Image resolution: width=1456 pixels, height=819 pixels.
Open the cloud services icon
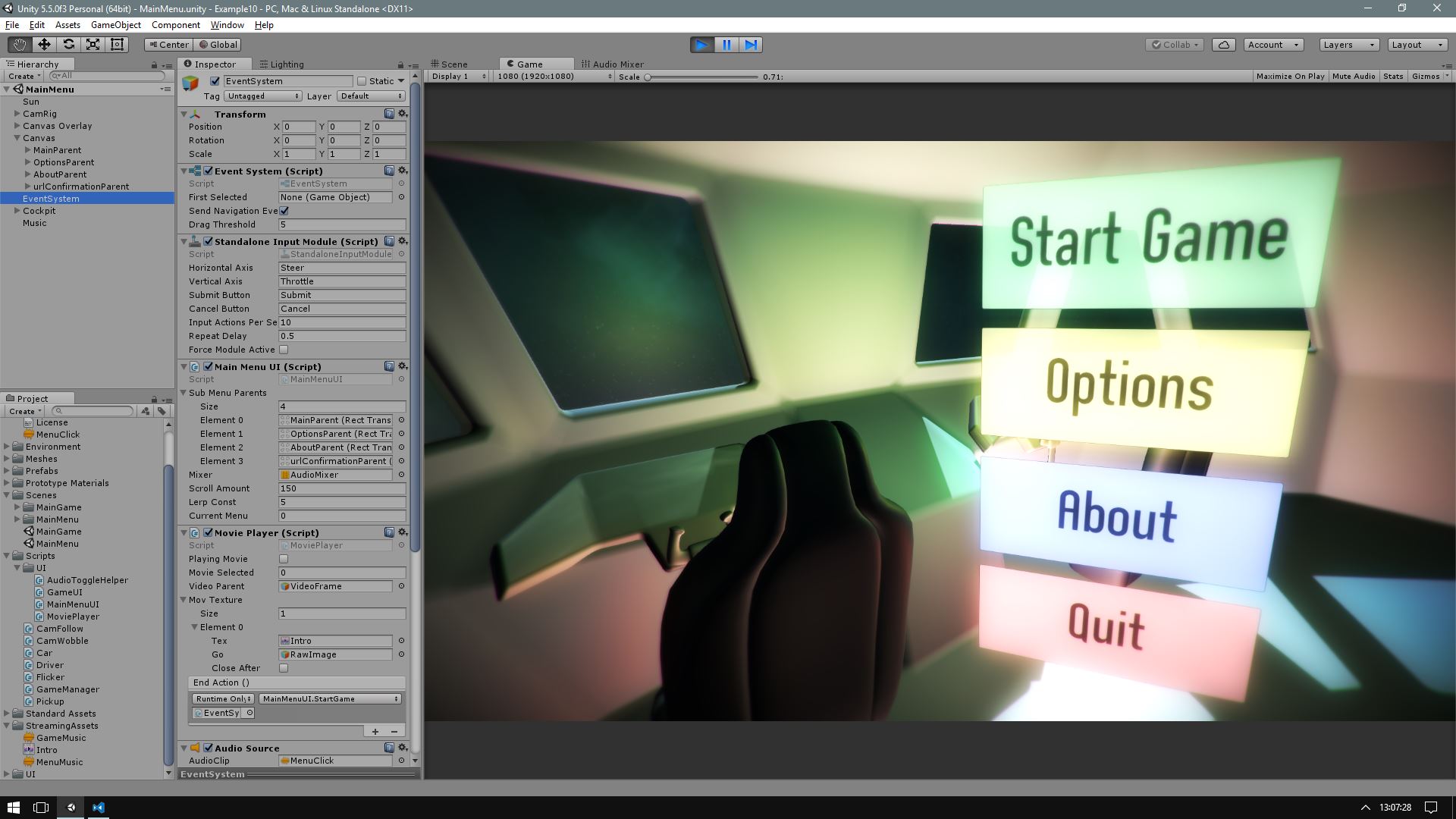point(1223,45)
